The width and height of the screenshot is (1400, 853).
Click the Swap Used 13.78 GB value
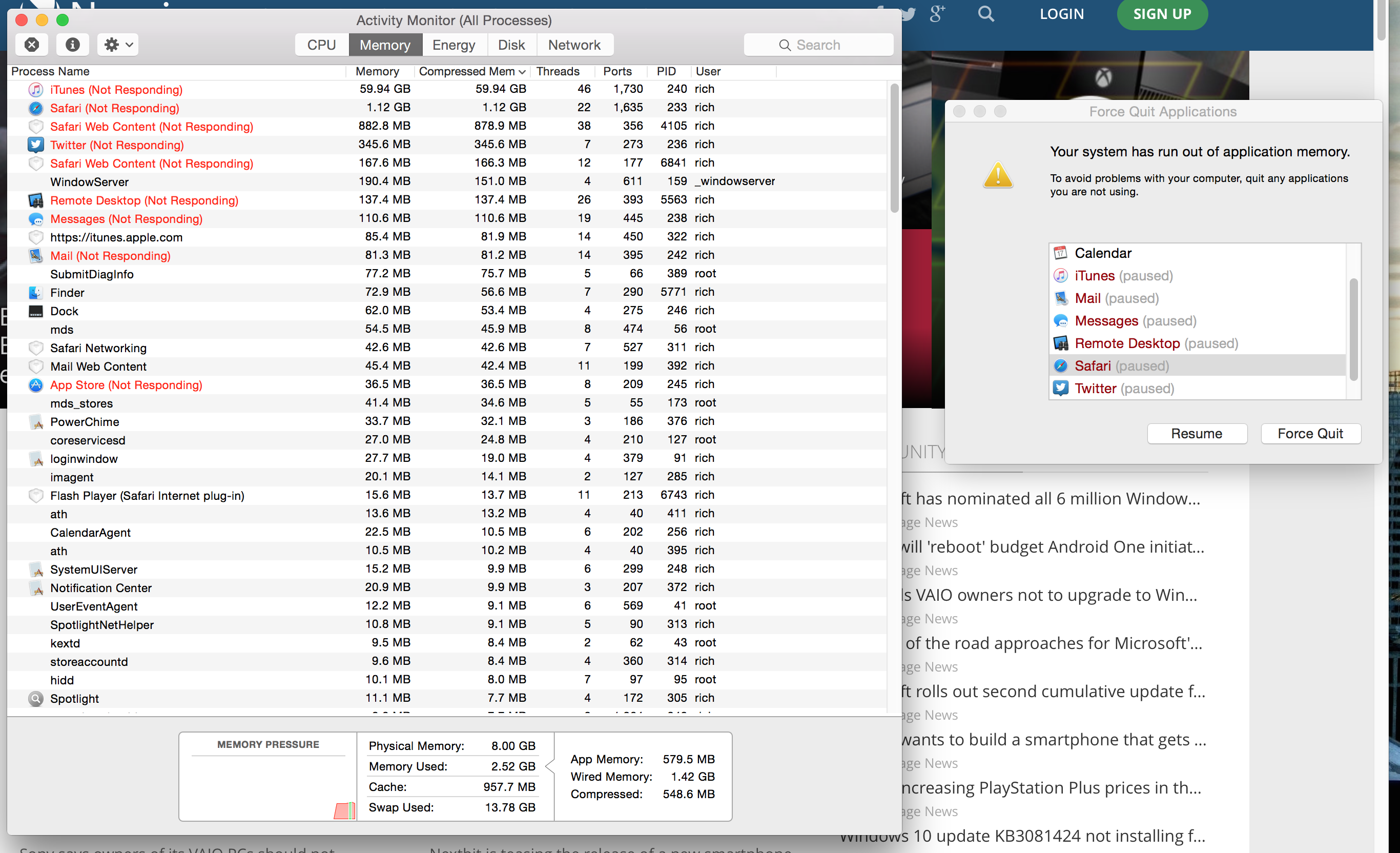coord(510,807)
